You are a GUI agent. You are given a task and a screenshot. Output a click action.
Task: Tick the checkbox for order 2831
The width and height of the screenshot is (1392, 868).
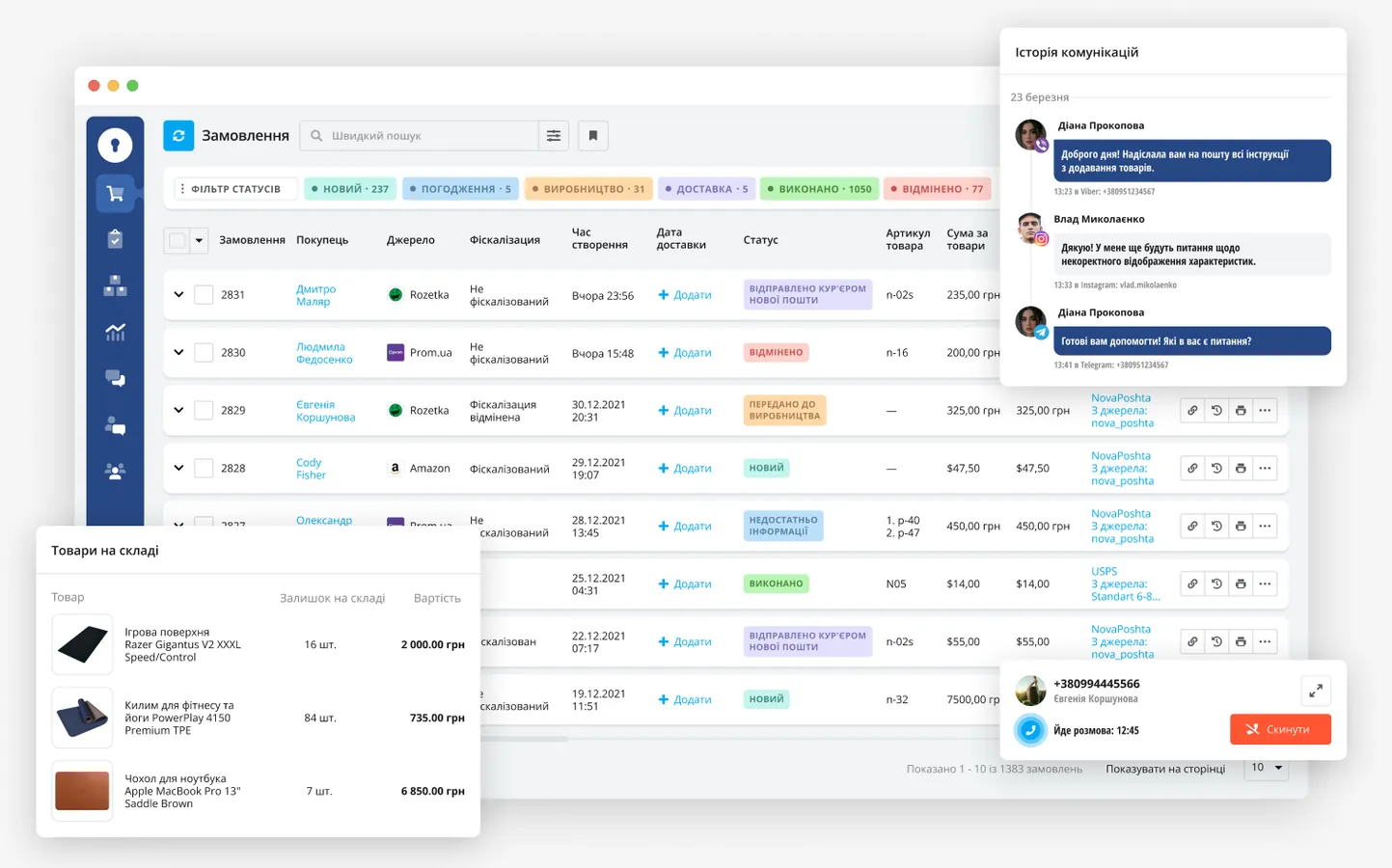point(204,295)
